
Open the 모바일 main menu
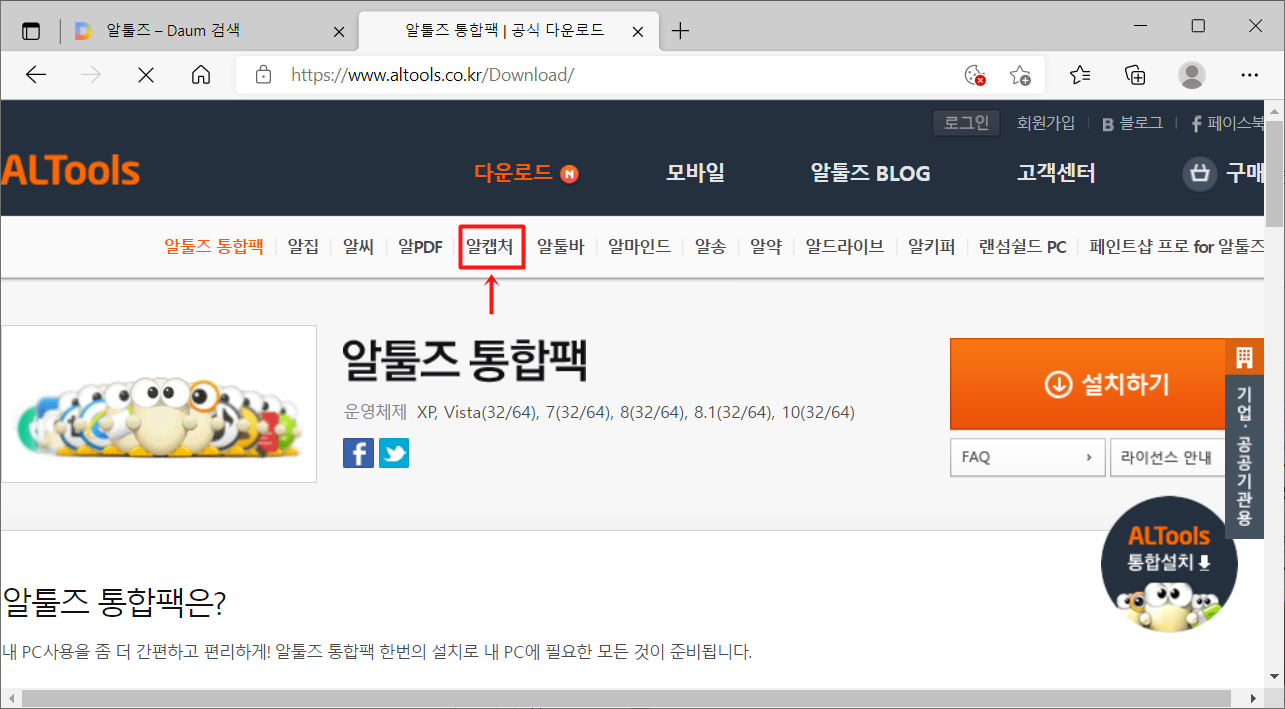coord(696,173)
